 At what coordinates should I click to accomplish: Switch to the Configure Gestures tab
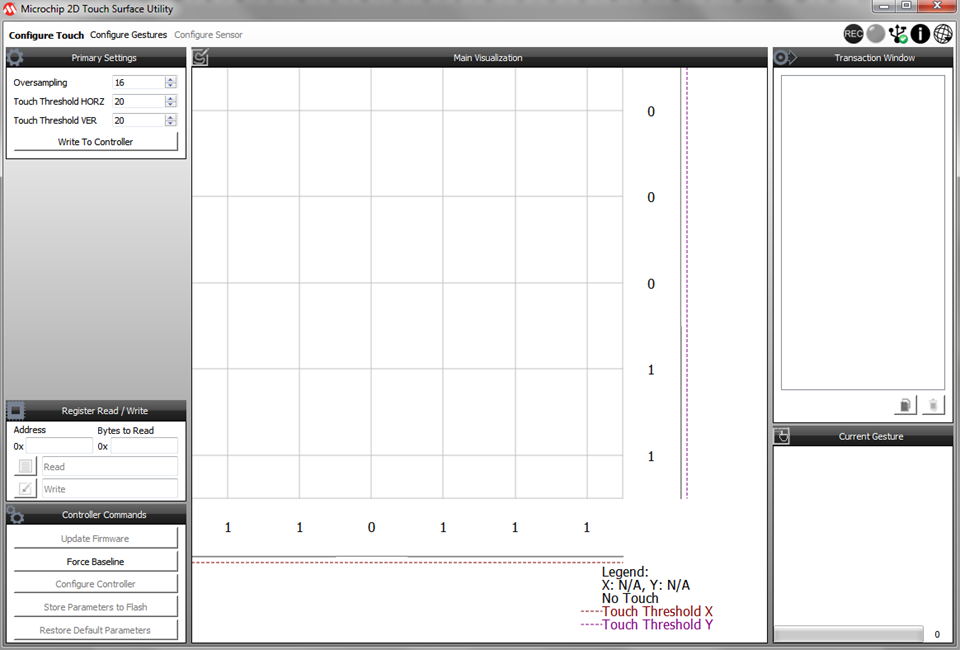[127, 34]
